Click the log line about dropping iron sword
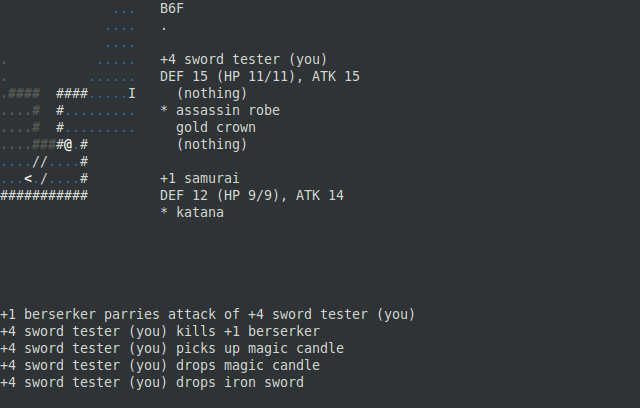This screenshot has height=408, width=640. click(152, 382)
